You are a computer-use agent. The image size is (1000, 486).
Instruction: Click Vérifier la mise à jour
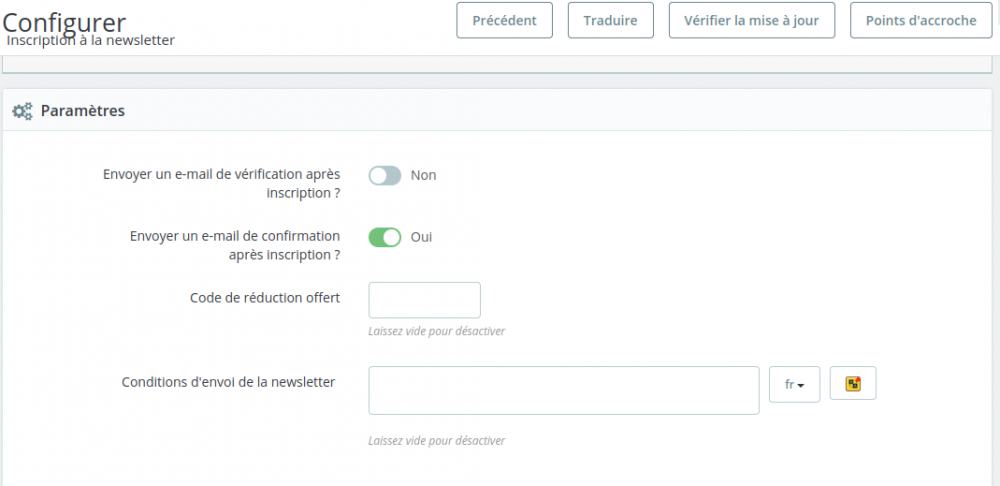click(x=751, y=20)
